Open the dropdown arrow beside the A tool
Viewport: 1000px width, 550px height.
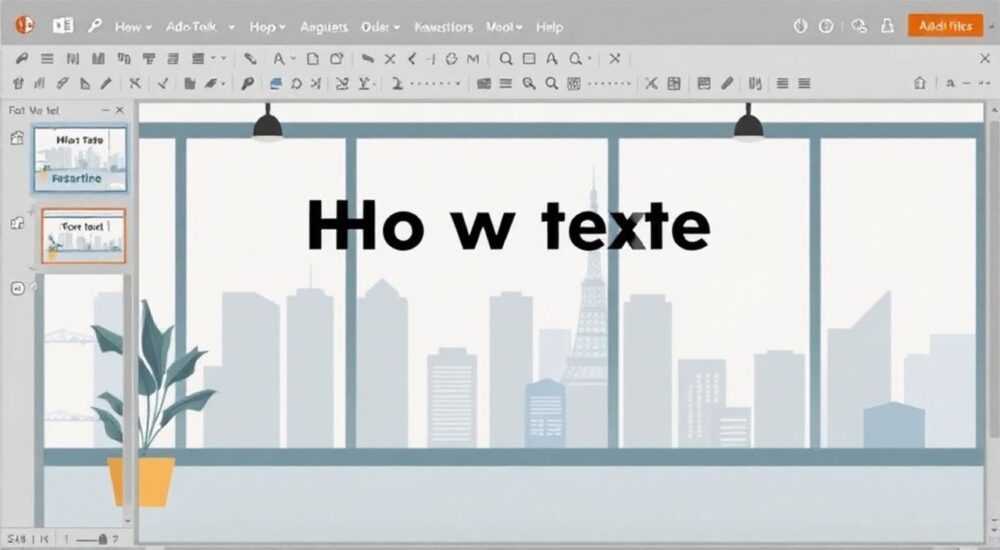click(x=293, y=59)
